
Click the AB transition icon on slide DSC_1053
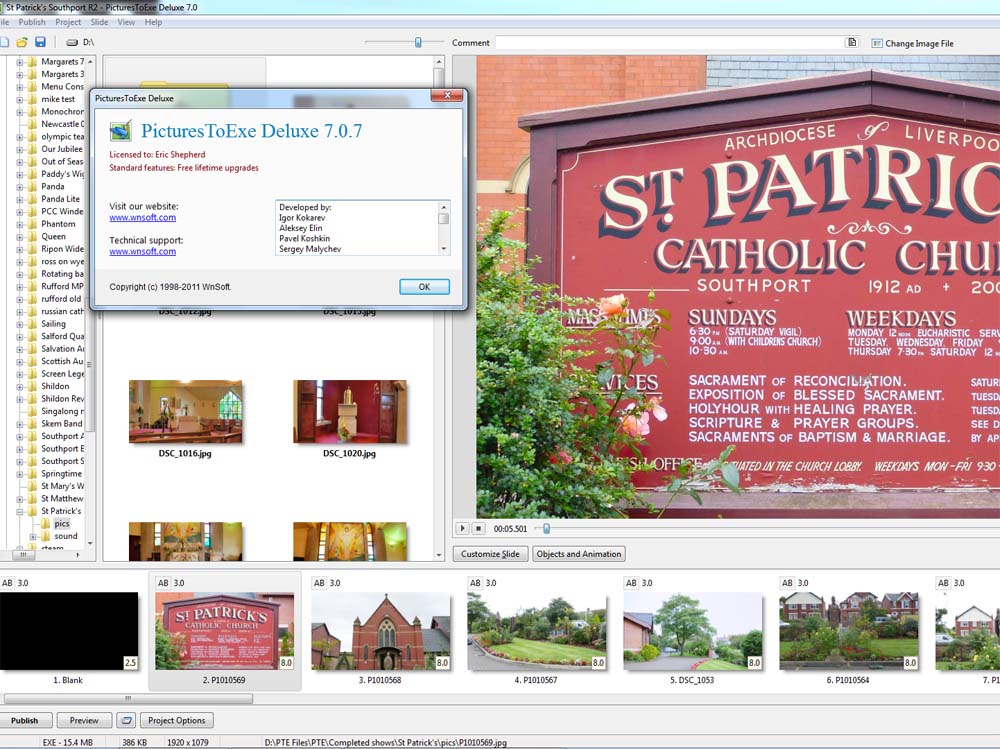(x=631, y=583)
